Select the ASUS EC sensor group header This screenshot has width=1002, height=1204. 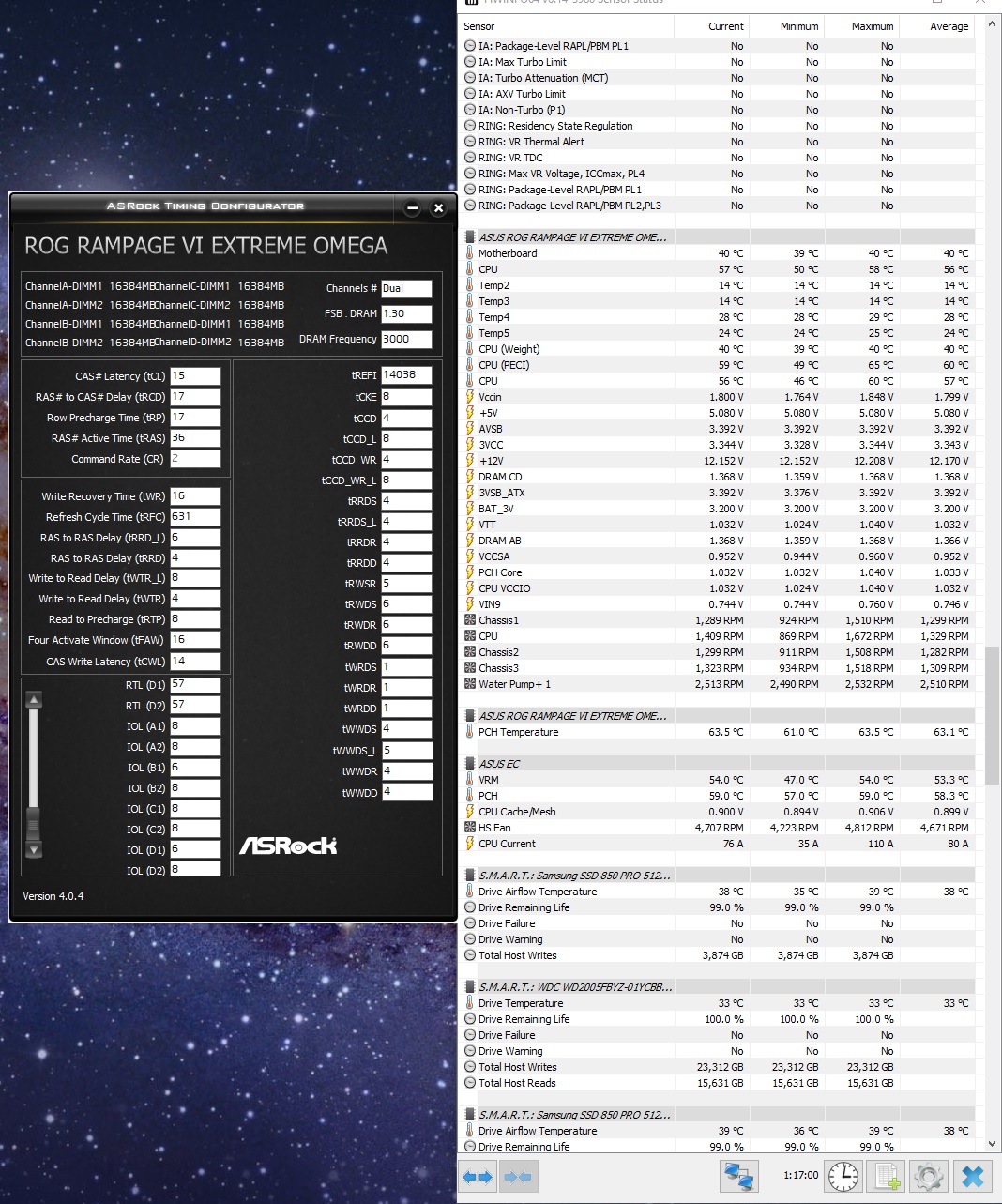pyautogui.click(x=718, y=764)
